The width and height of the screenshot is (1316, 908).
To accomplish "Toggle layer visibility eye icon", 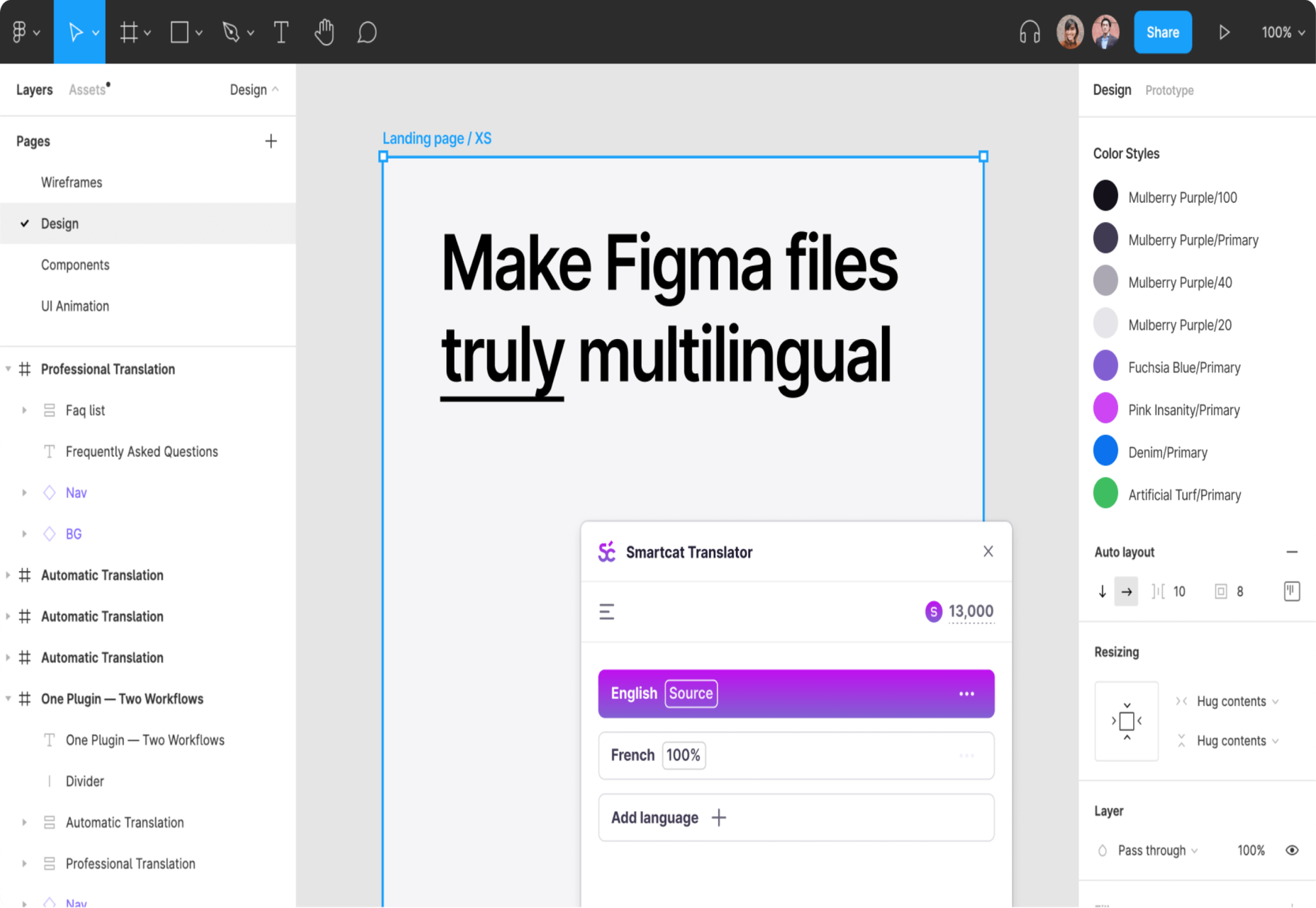I will (1292, 851).
